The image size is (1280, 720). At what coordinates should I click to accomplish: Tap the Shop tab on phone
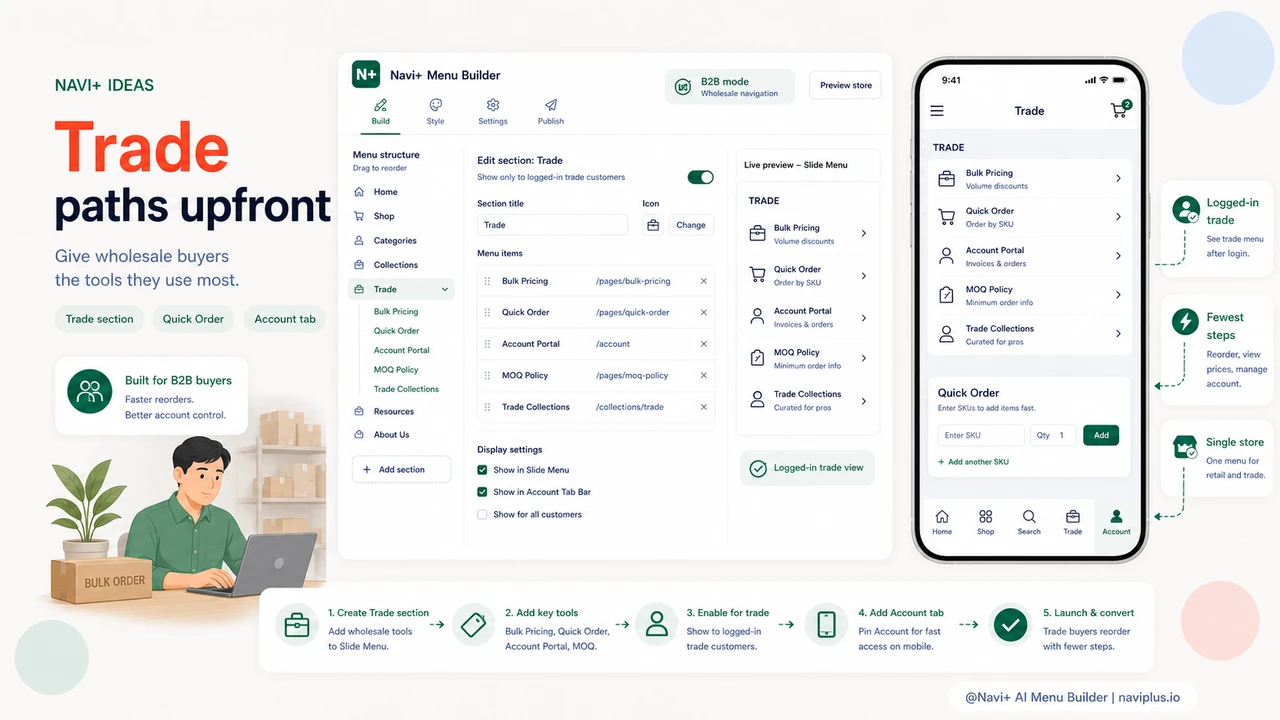[986, 522]
